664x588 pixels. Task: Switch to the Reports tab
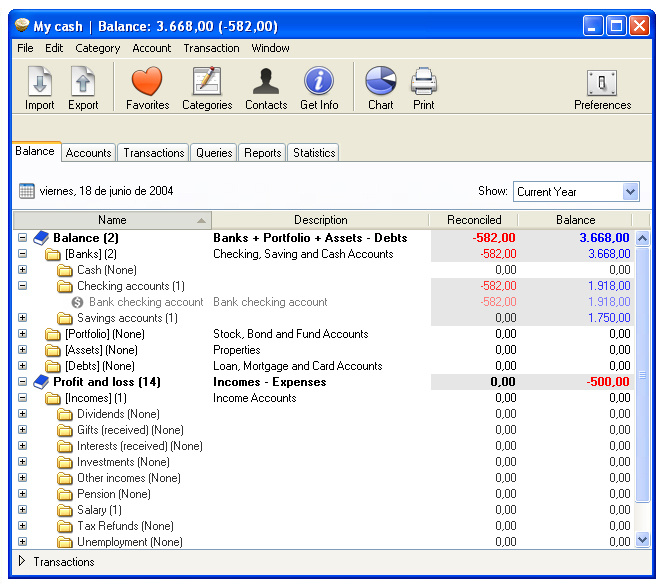[x=262, y=153]
